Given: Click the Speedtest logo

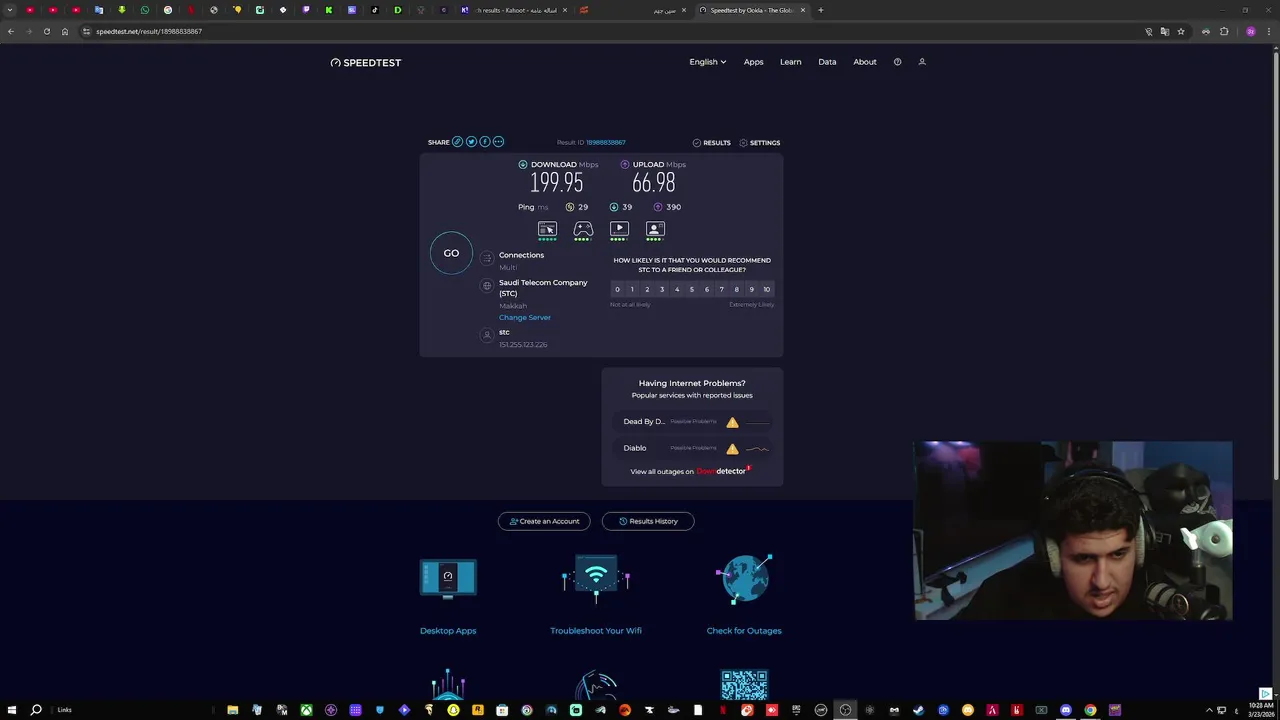Looking at the screenshot, I should point(366,62).
